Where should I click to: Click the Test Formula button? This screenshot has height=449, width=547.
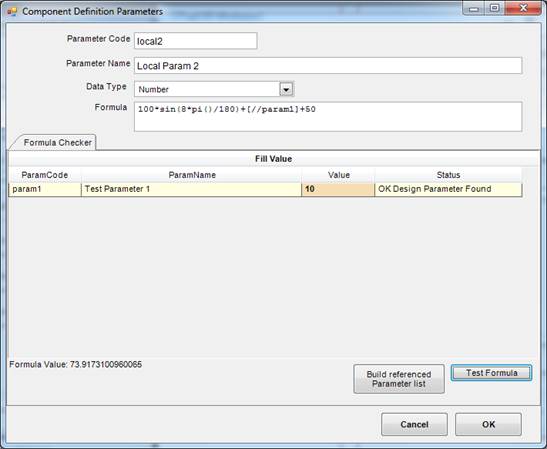(x=491, y=373)
